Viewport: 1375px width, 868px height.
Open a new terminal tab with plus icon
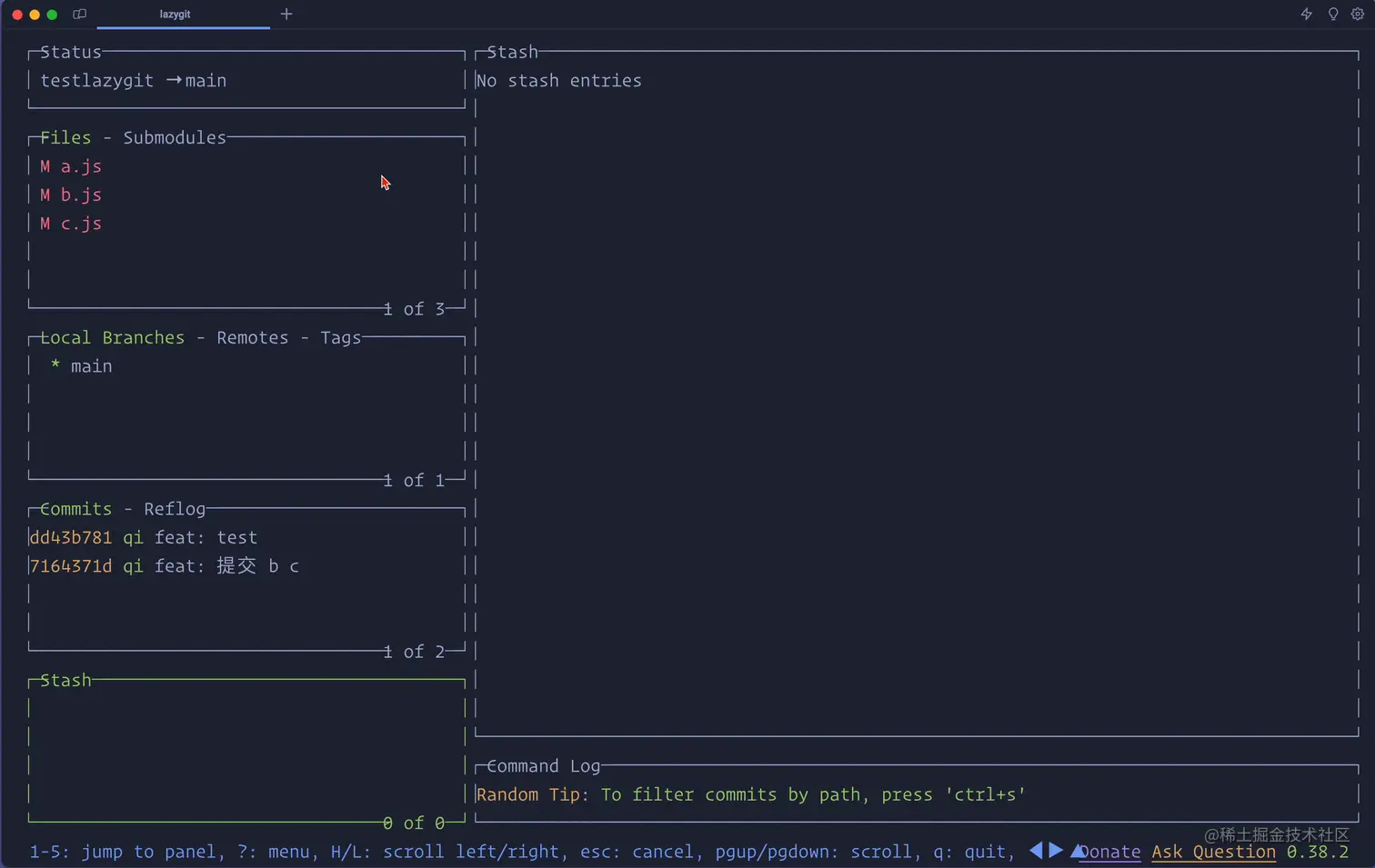coord(286,14)
